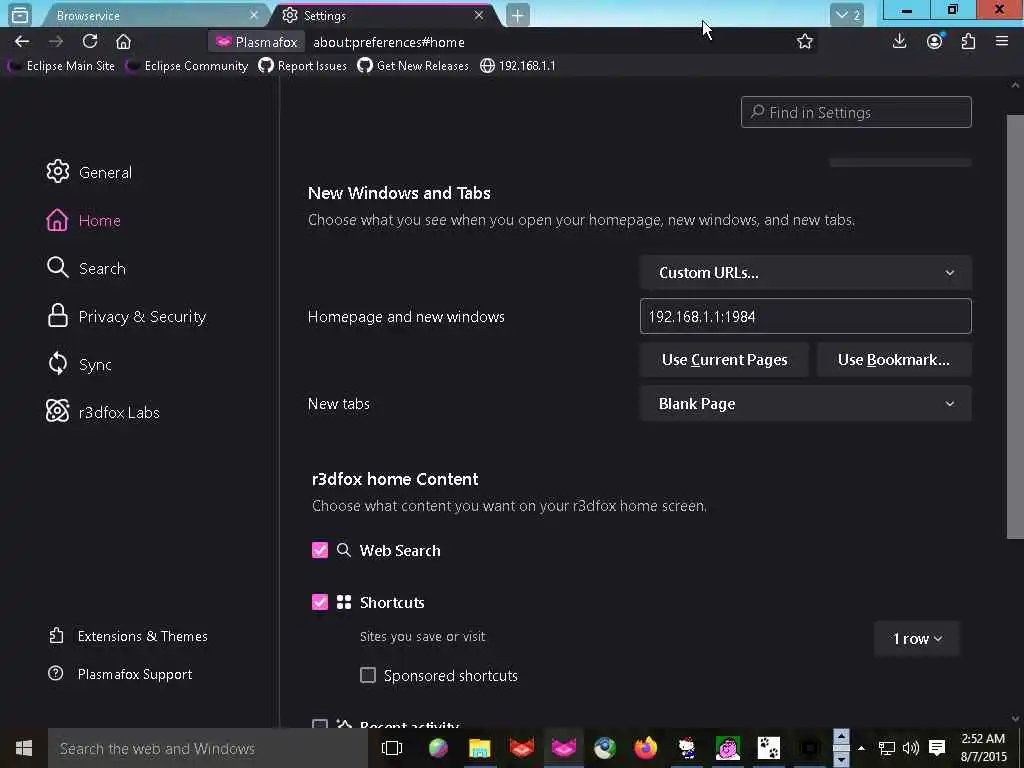Screen dimensions: 1024x768
Task: Open the Custom URLs dropdown
Action: [x=806, y=273]
